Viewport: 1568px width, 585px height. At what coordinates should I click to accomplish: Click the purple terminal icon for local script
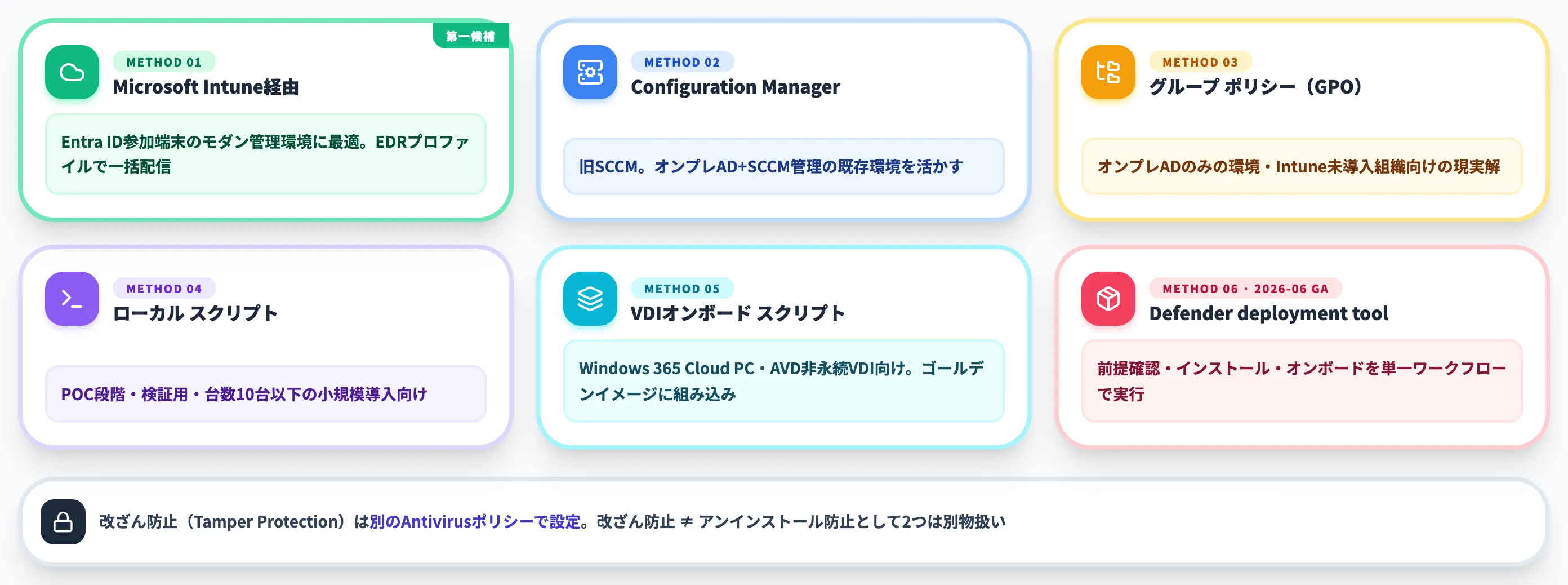click(x=72, y=299)
